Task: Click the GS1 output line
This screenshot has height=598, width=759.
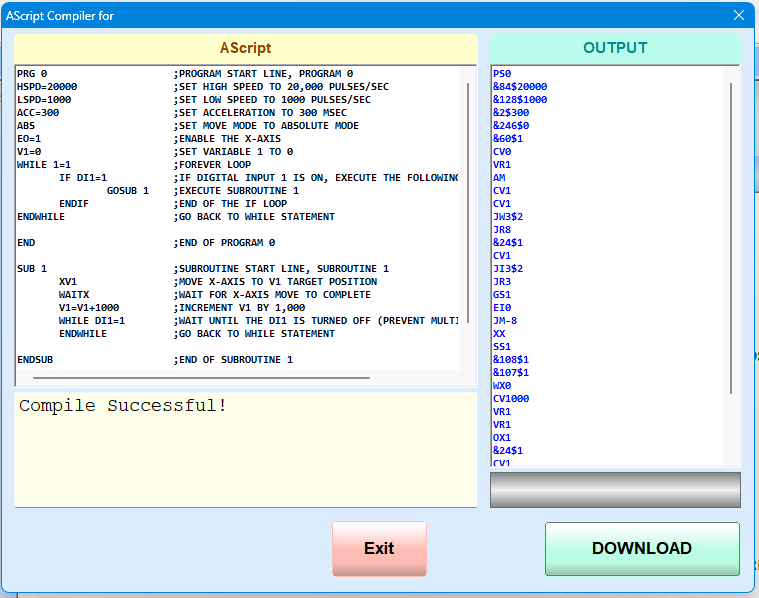Action: [502, 295]
